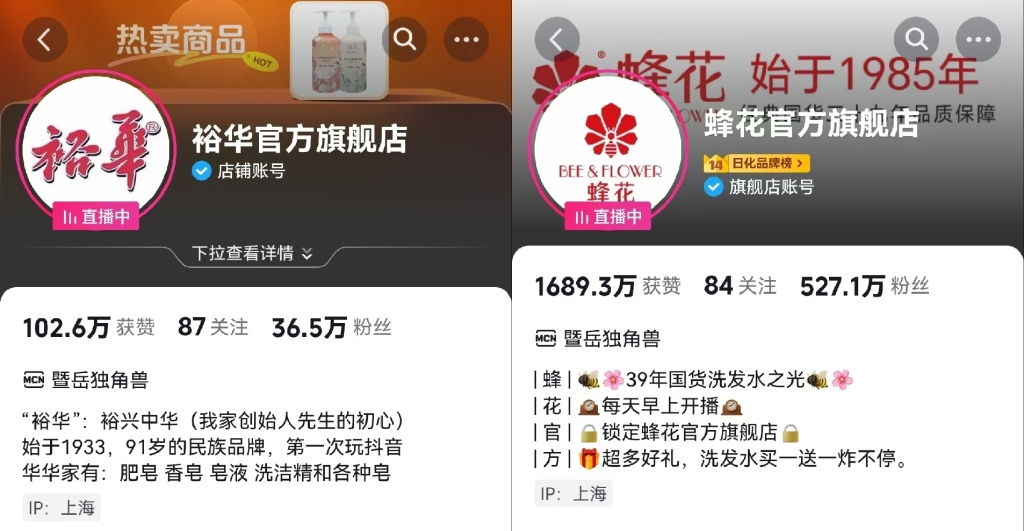Open 日化品牌榜 ranking arrow badge
This screenshot has height=531, width=1024.
coord(757,163)
